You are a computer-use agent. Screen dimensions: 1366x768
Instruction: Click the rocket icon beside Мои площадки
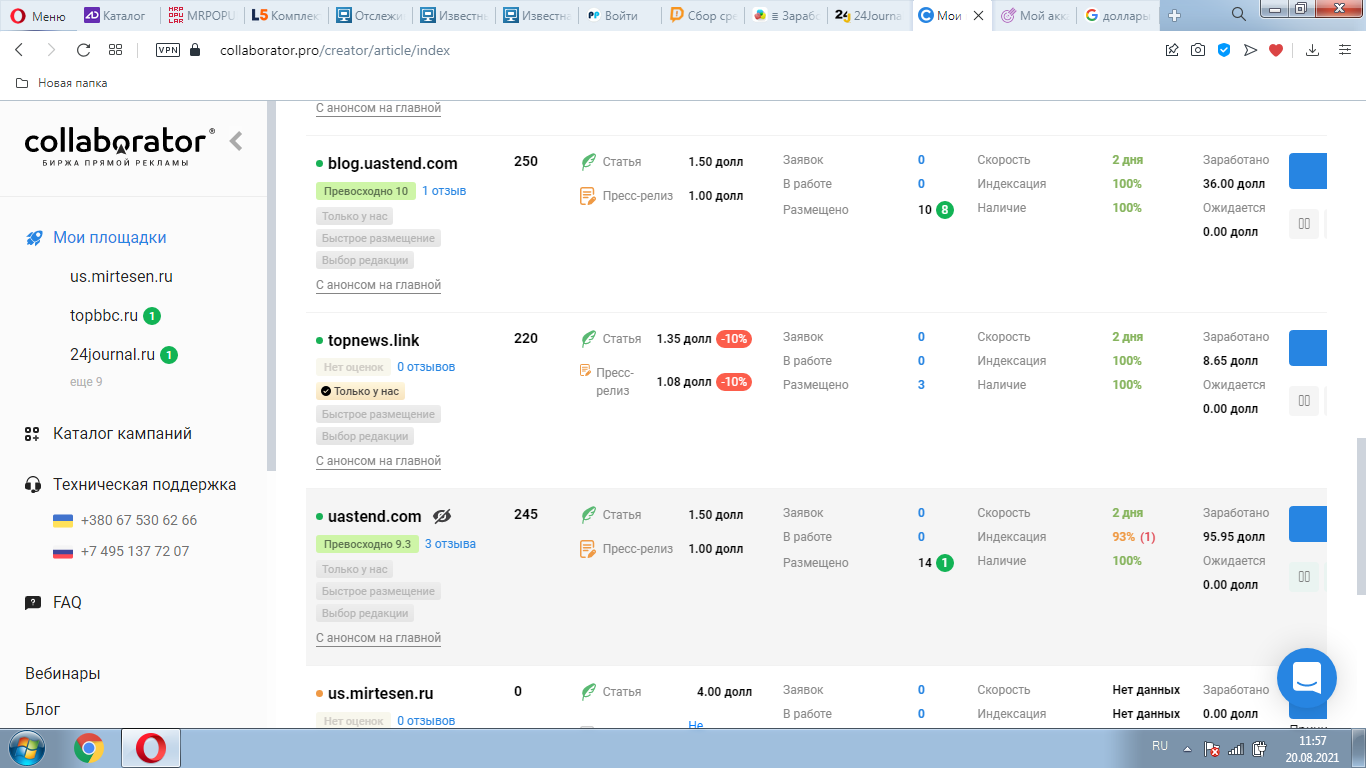34,238
